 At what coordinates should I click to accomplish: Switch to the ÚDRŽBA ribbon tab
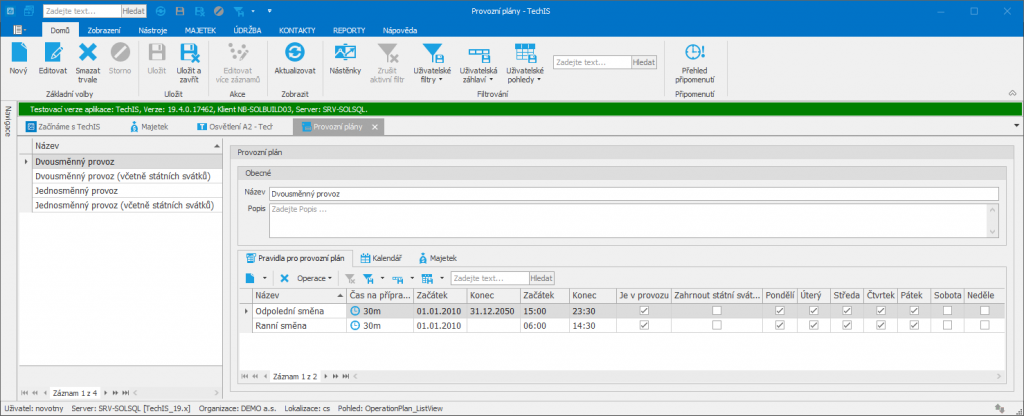coord(247,31)
